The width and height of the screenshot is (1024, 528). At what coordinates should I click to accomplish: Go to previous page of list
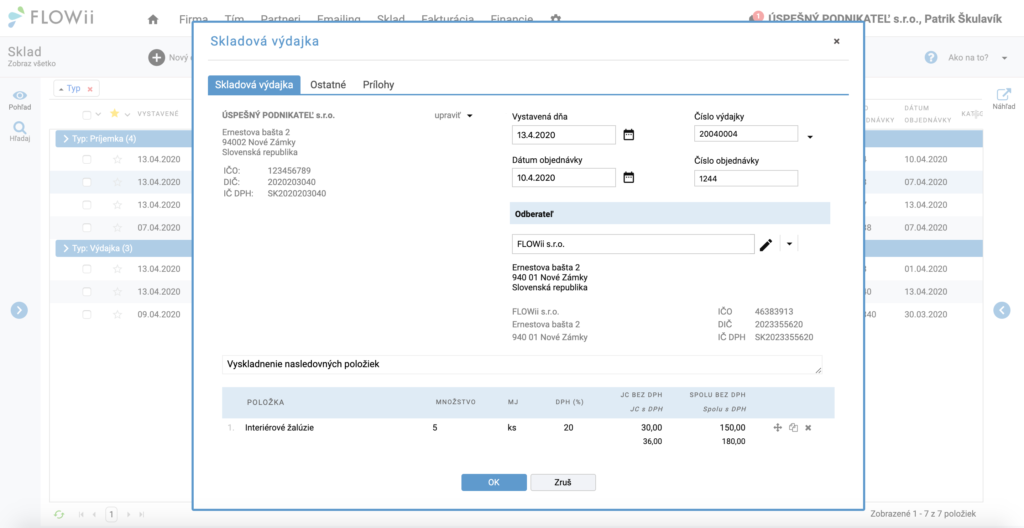tap(94, 514)
